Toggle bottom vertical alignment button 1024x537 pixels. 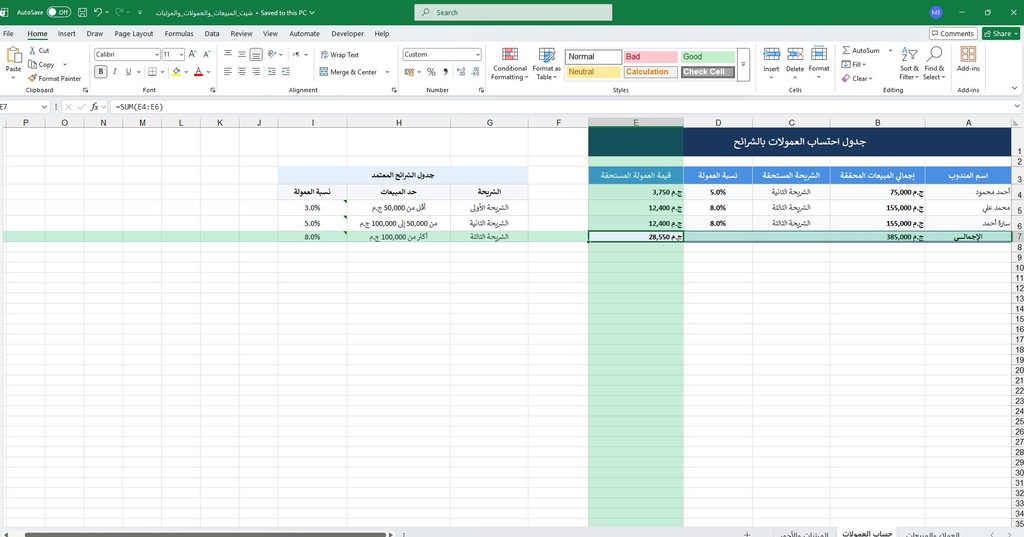256,54
